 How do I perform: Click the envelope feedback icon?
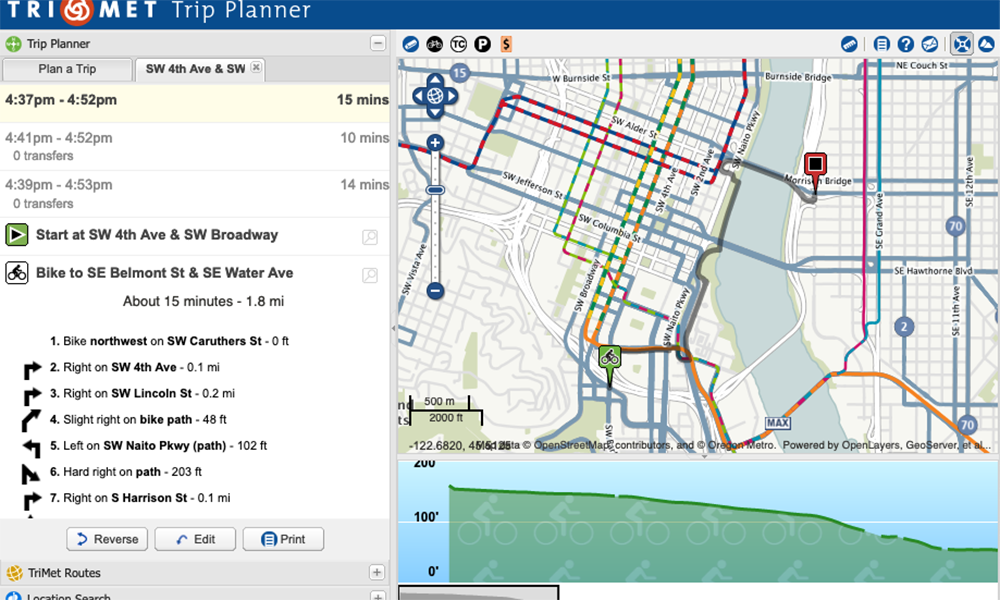pos(930,44)
